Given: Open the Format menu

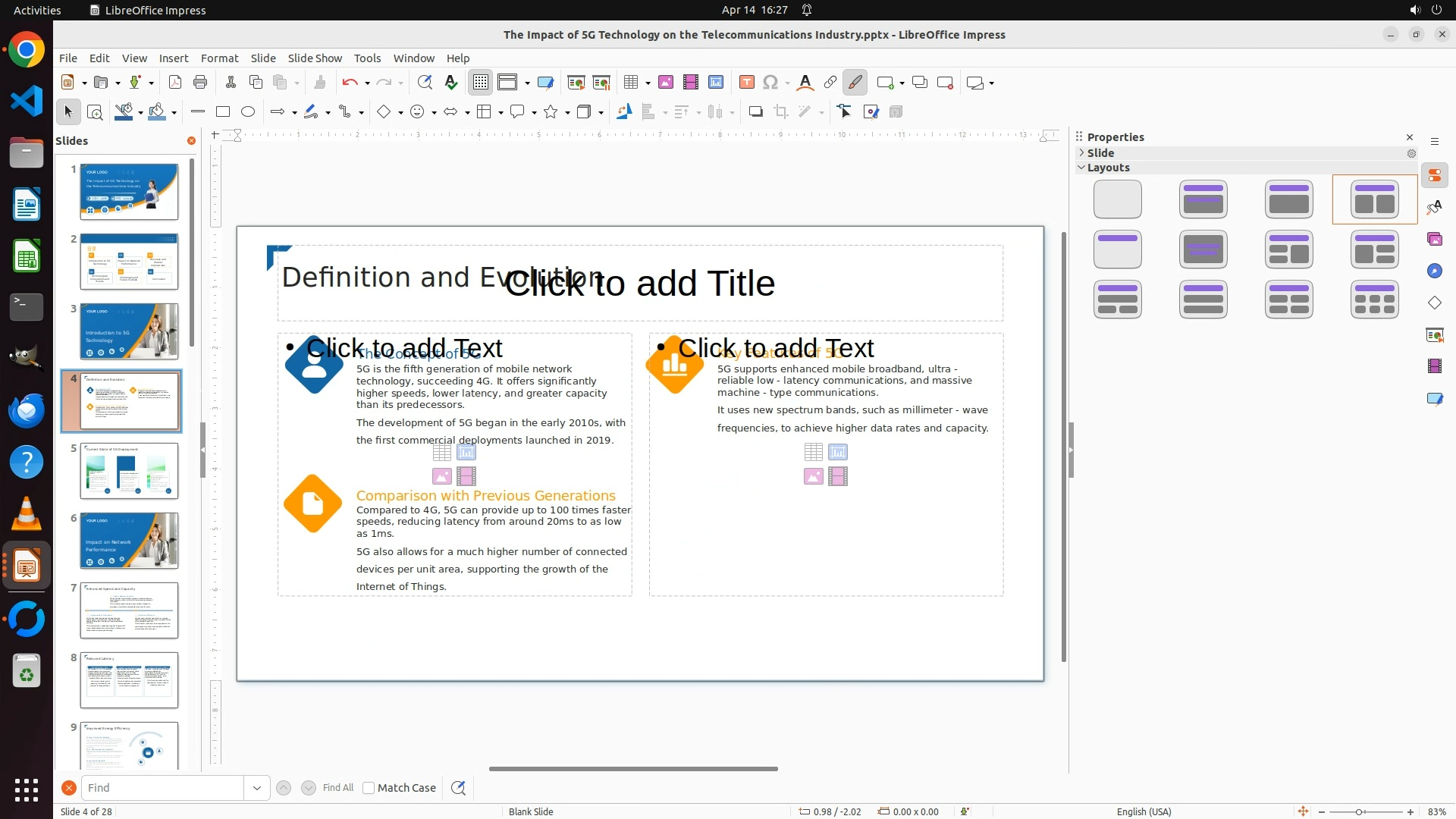Looking at the screenshot, I should (219, 58).
